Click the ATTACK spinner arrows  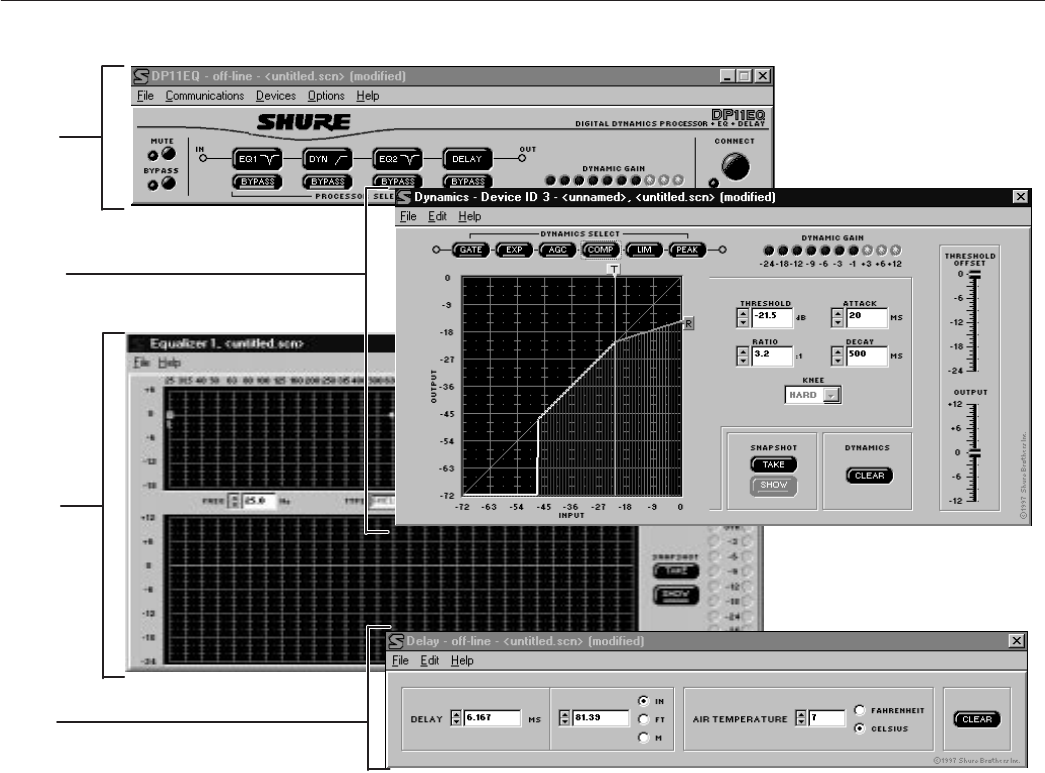coord(838,318)
